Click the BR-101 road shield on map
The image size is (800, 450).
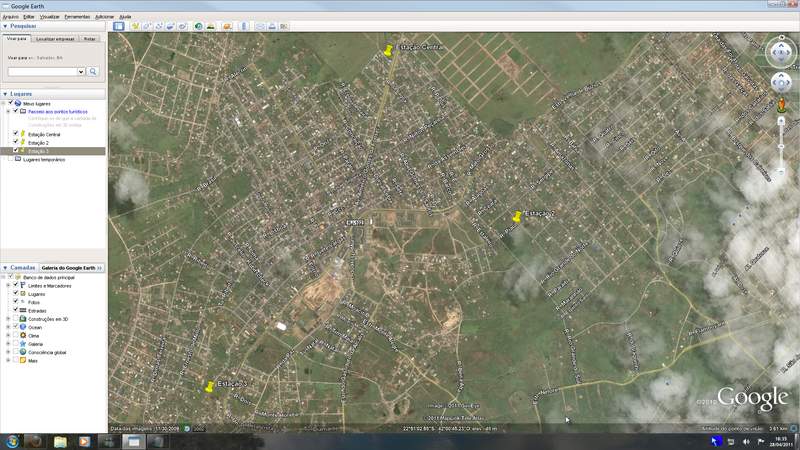[355, 222]
